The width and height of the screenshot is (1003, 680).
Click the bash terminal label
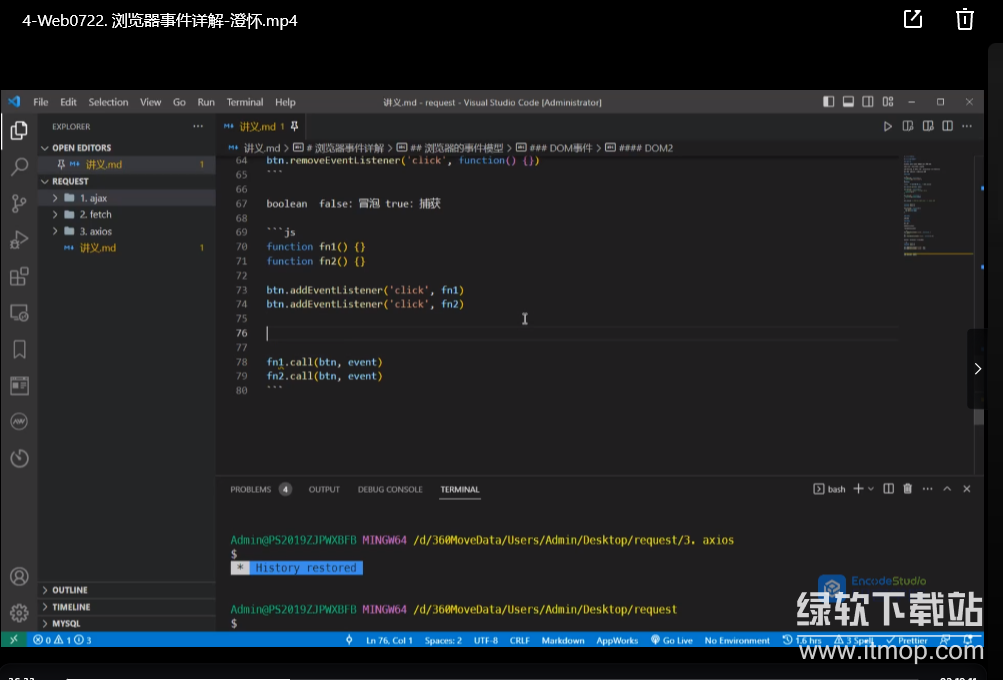point(829,489)
